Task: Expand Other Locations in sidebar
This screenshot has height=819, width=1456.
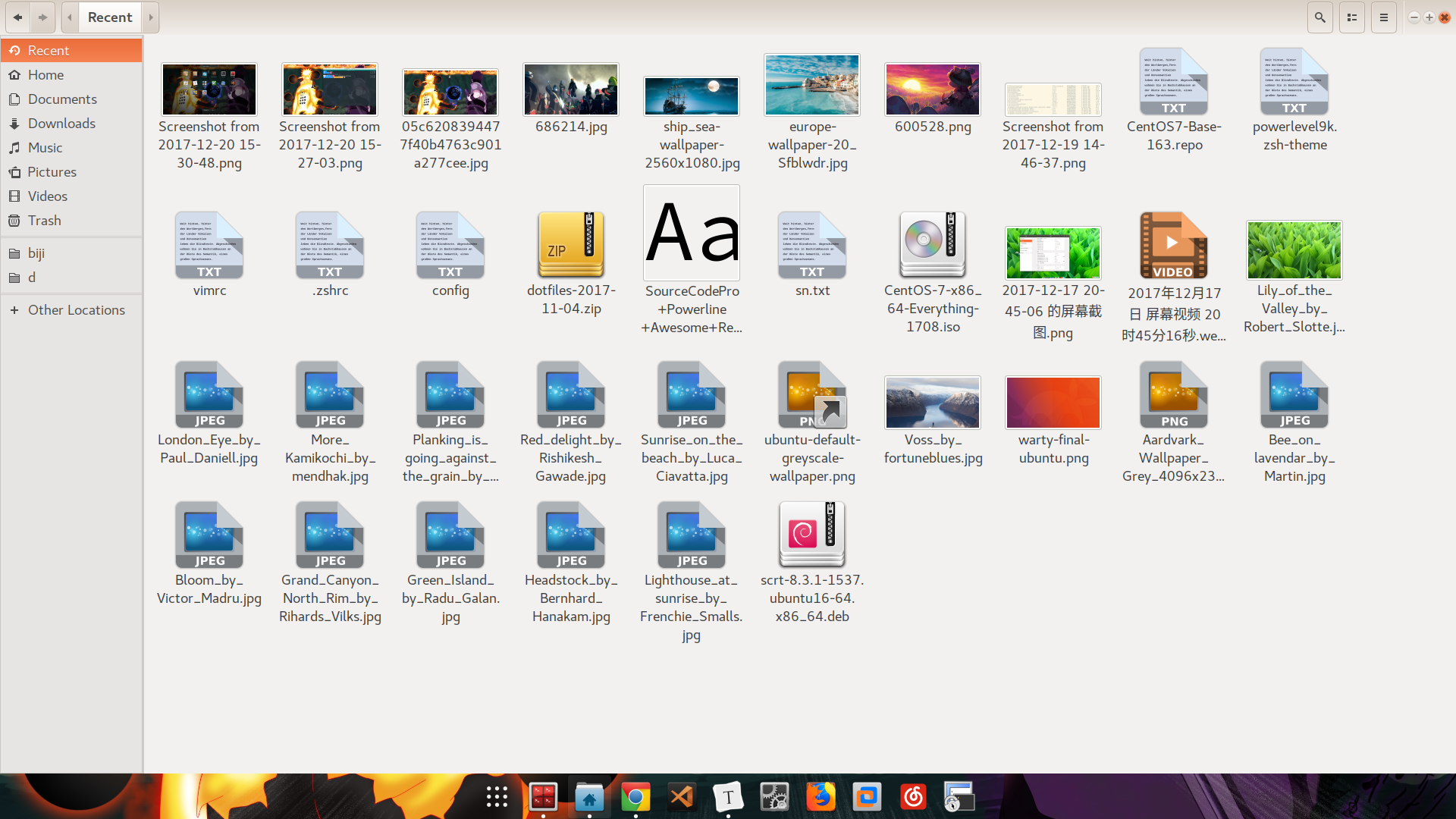Action: [x=14, y=310]
